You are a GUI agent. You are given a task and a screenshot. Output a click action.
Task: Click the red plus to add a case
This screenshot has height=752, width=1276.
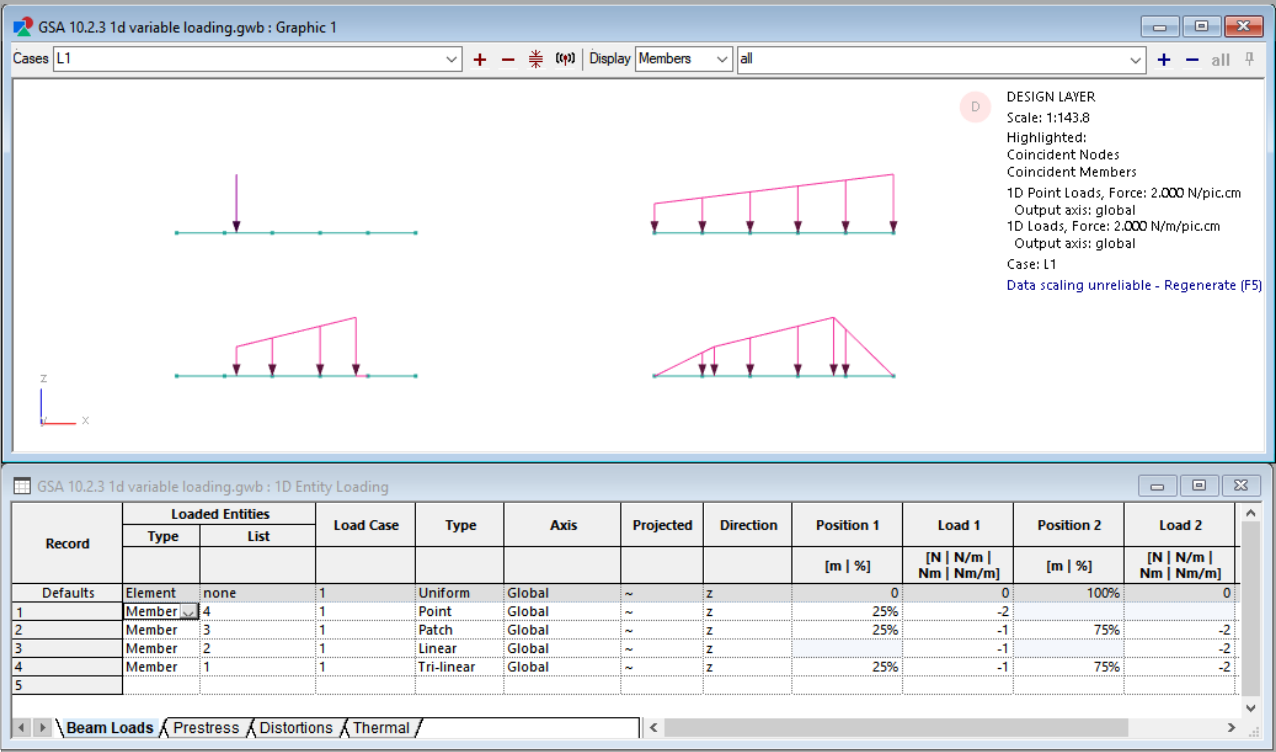click(480, 59)
